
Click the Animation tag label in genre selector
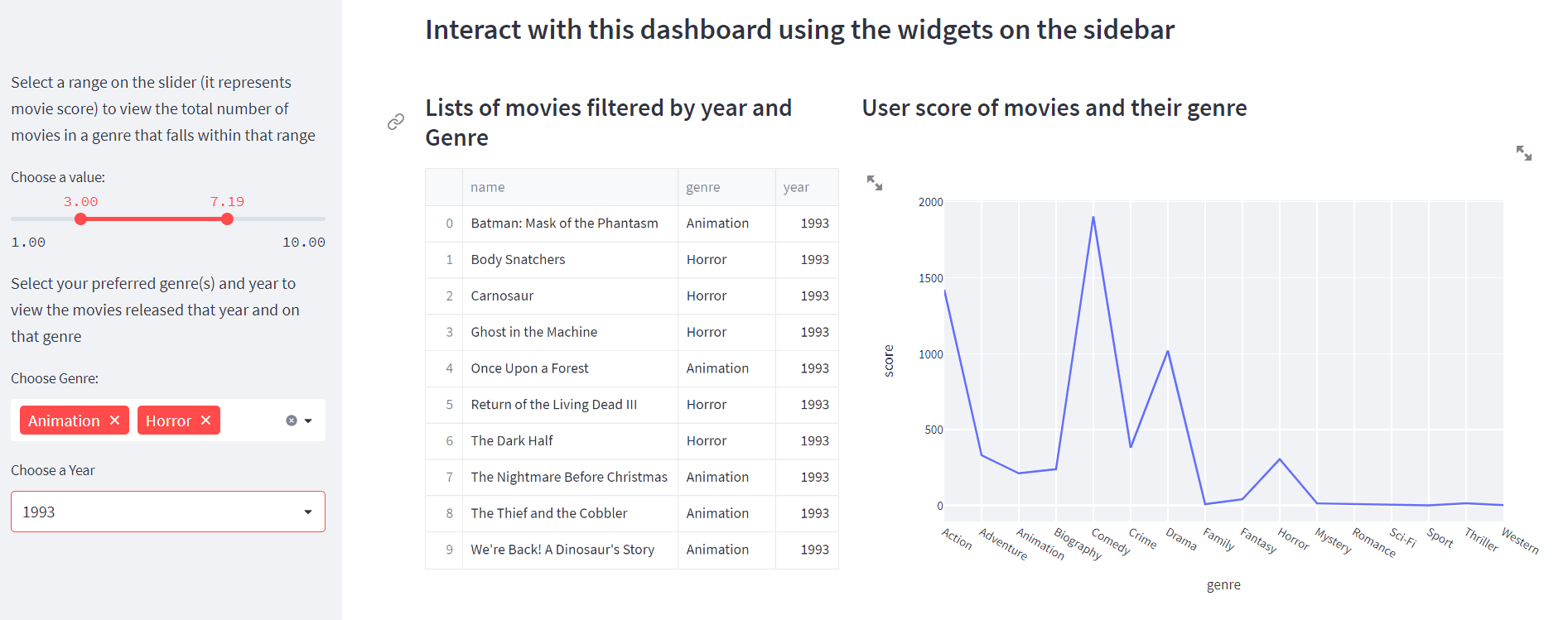(64, 421)
